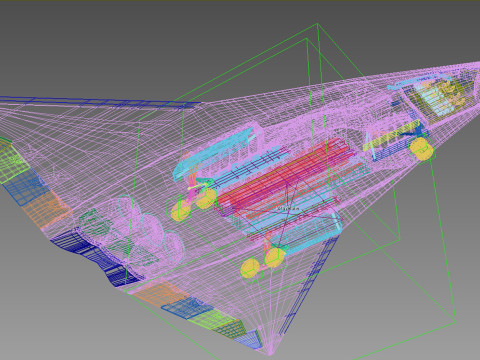Select the lower cyan bay door

tap(308, 233)
